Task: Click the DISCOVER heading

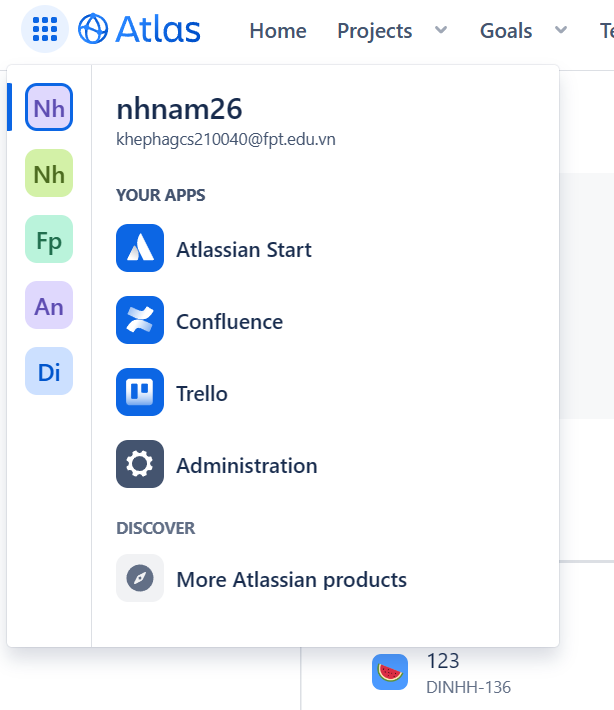Action: coord(155,528)
